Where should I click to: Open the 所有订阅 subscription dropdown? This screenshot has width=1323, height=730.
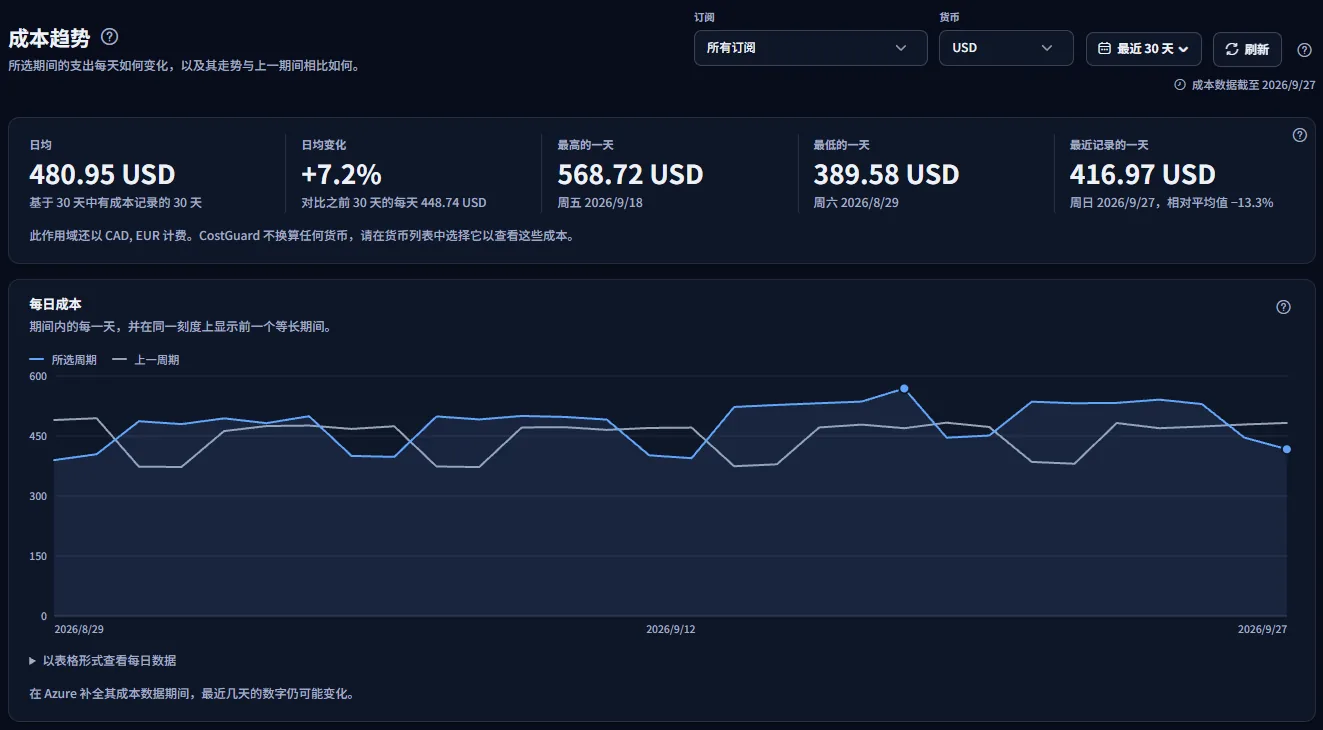click(811, 48)
